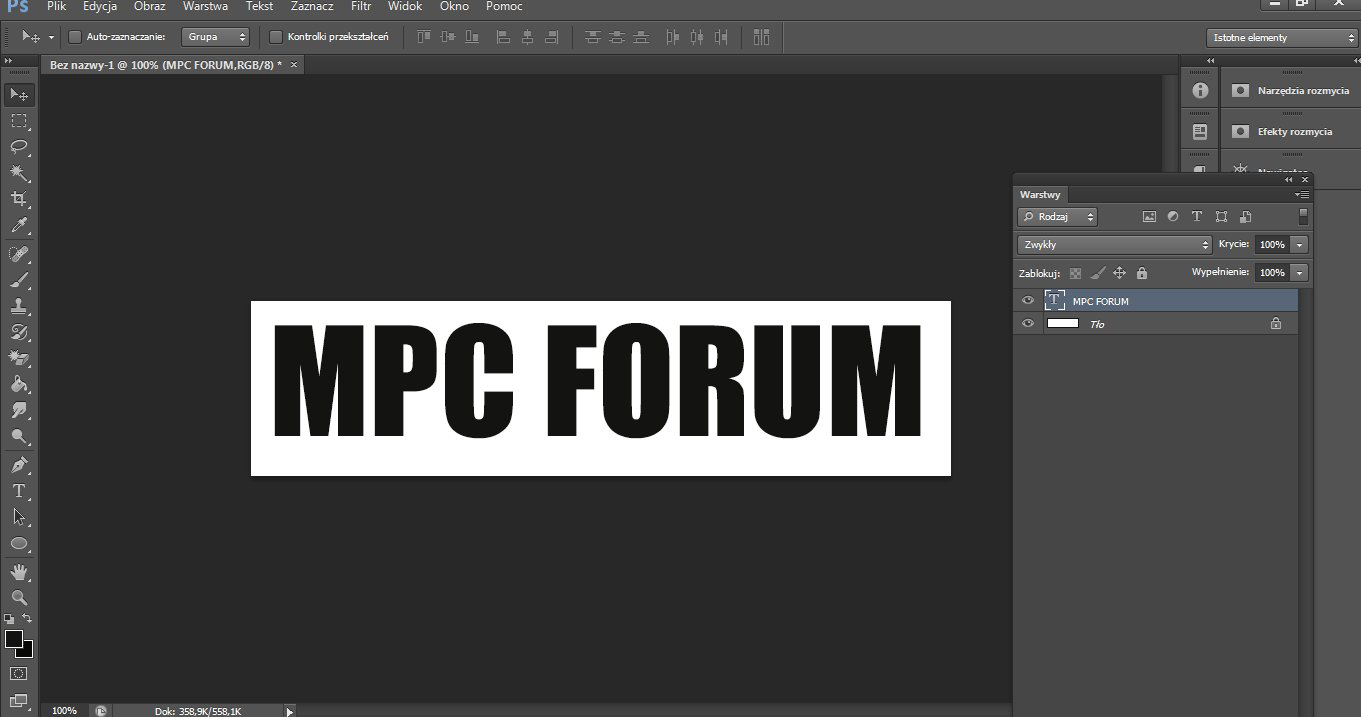Align right edges in options bar
Viewport: 1361px width, 717px height.
(551, 37)
